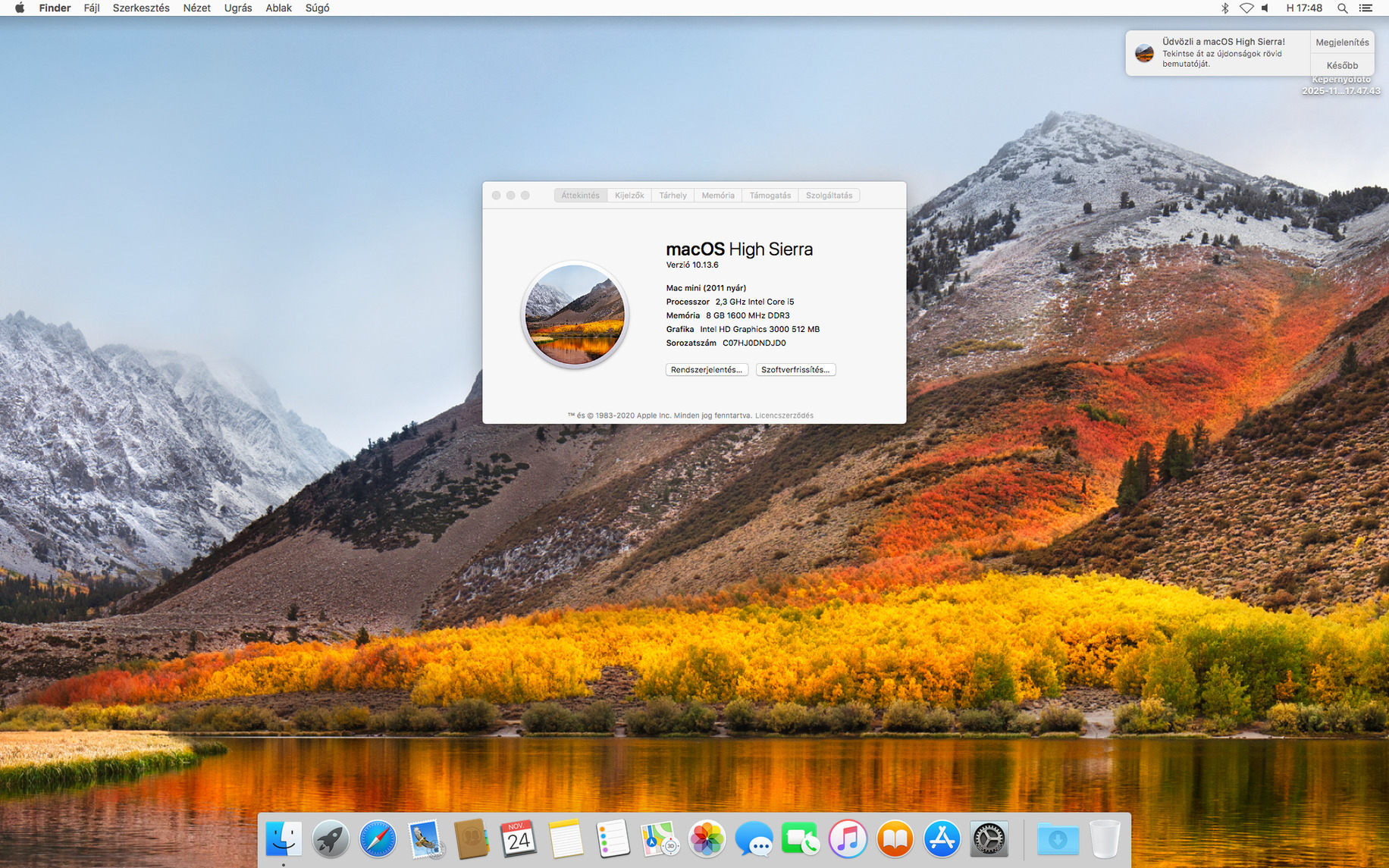Click the volume speaker icon

(x=1265, y=8)
